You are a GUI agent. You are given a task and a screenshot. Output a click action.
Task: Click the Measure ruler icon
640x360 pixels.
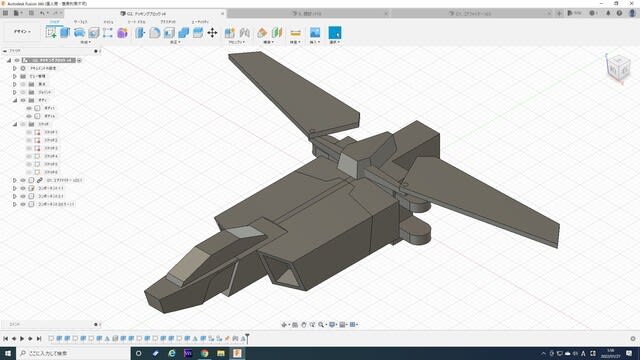pos(296,33)
